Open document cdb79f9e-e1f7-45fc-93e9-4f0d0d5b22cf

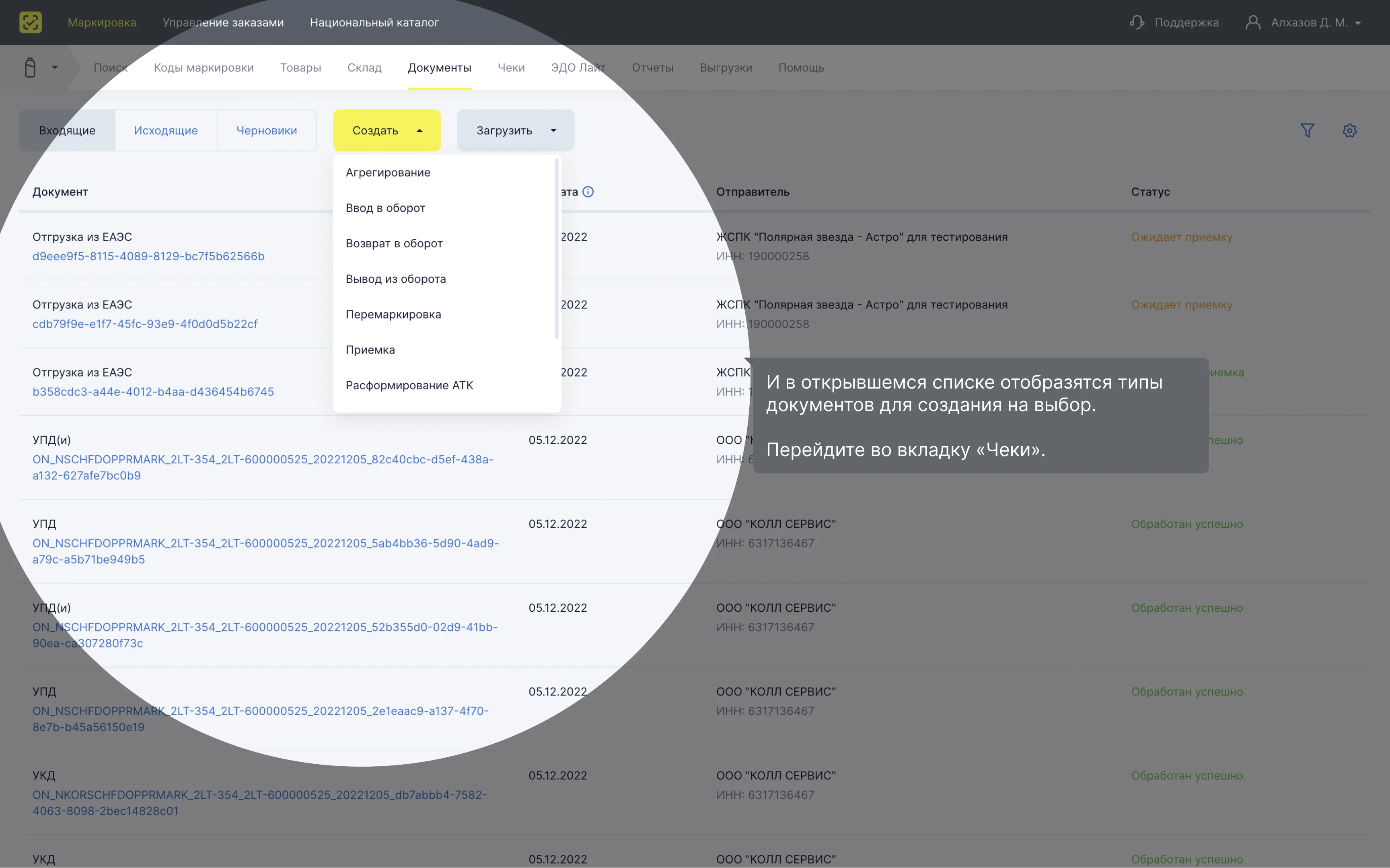[145, 324]
